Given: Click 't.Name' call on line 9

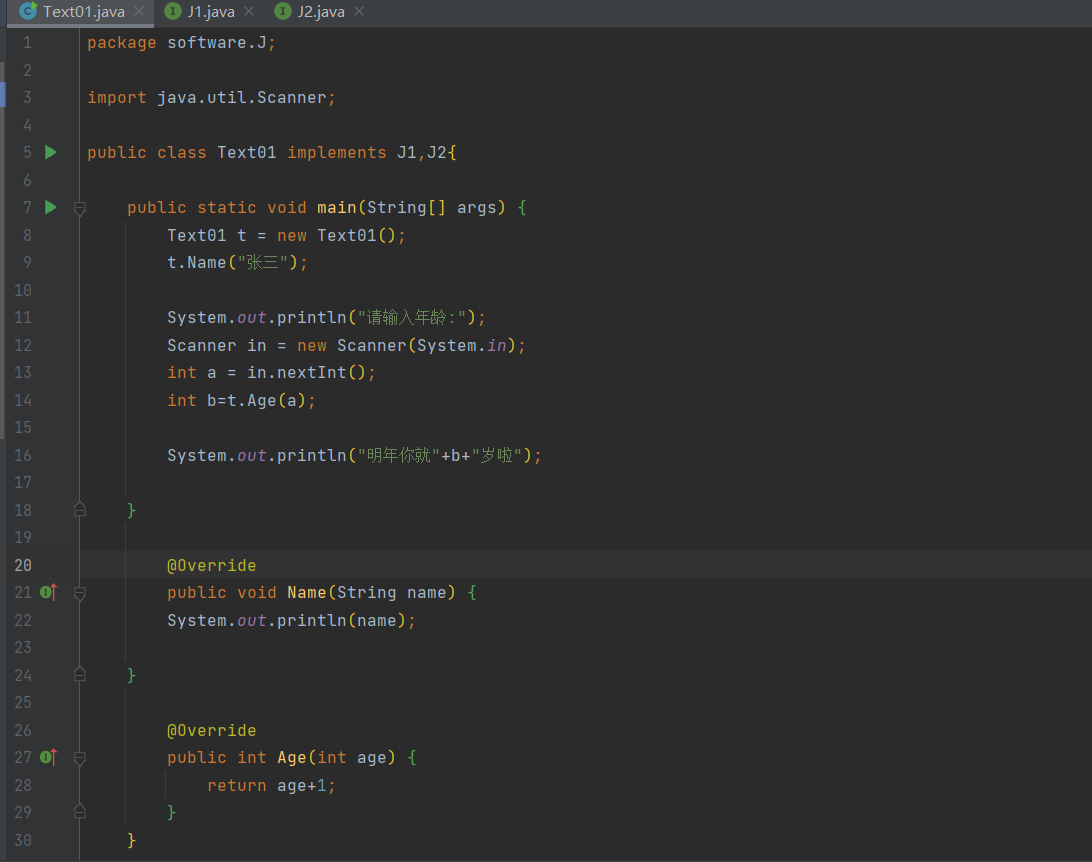Looking at the screenshot, I should pyautogui.click(x=196, y=262).
